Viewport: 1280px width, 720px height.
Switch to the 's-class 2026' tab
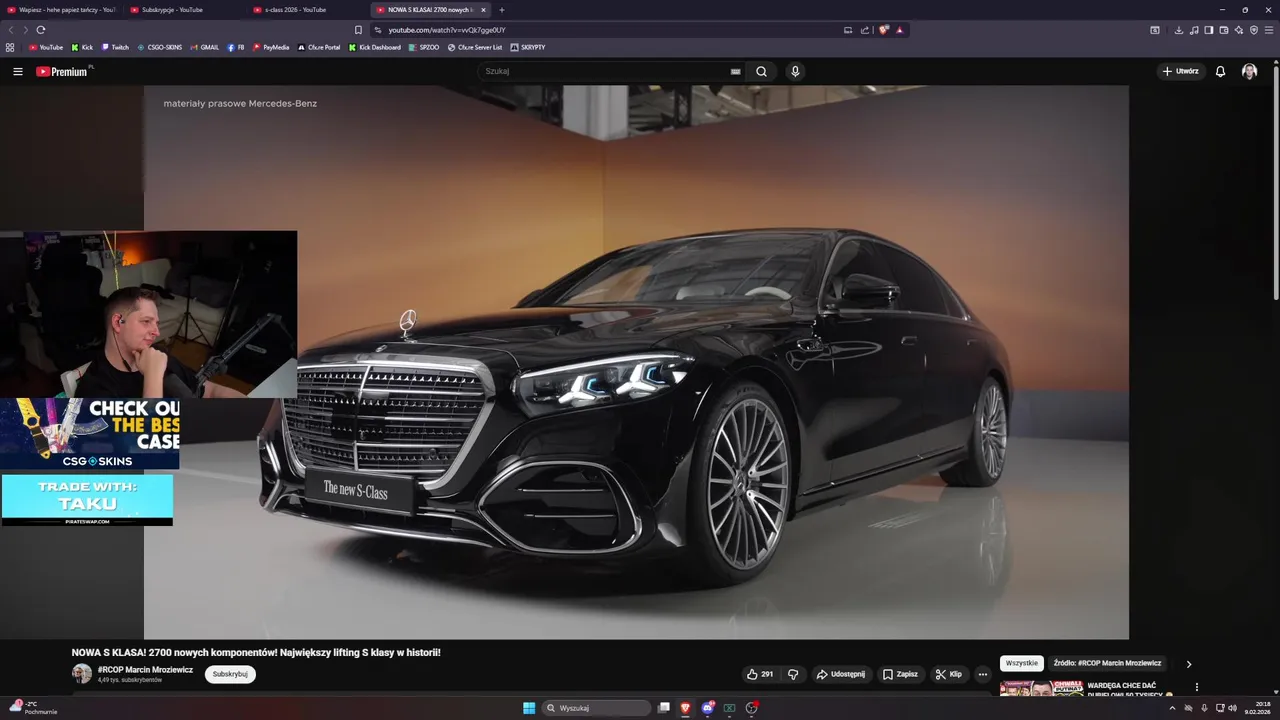(308, 10)
